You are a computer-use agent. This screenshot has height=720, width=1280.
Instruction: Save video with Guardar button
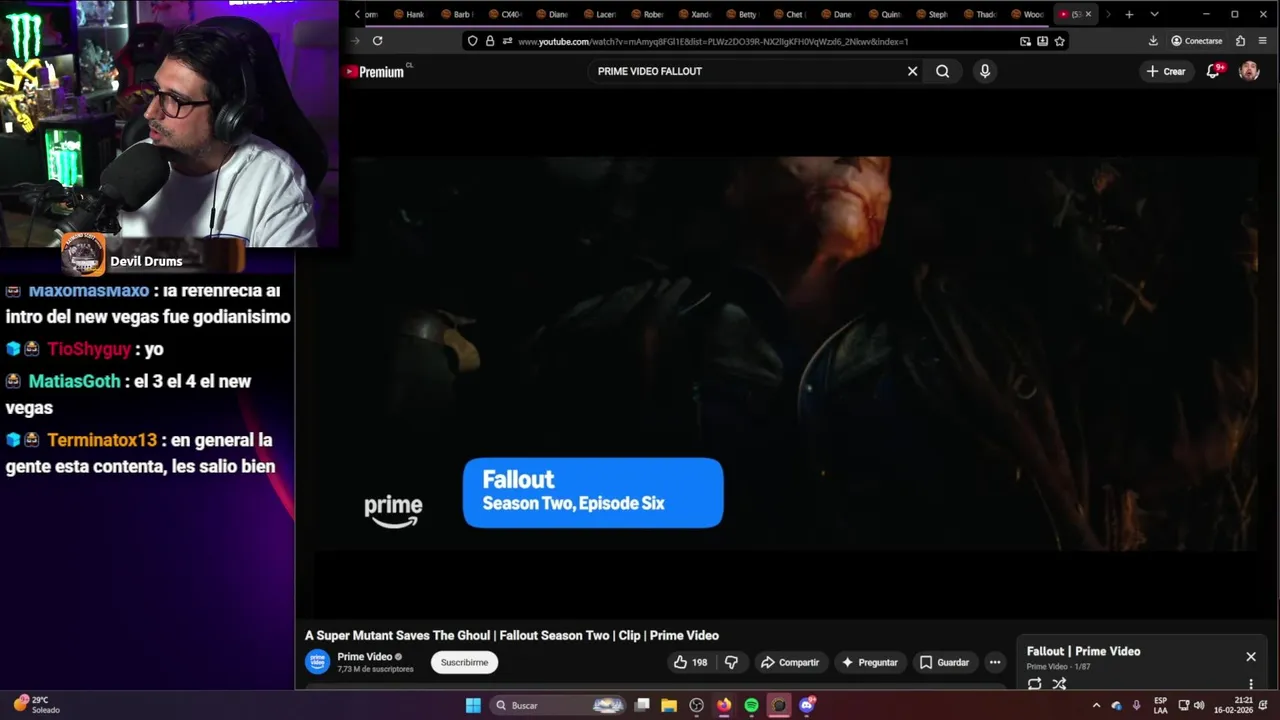click(945, 662)
